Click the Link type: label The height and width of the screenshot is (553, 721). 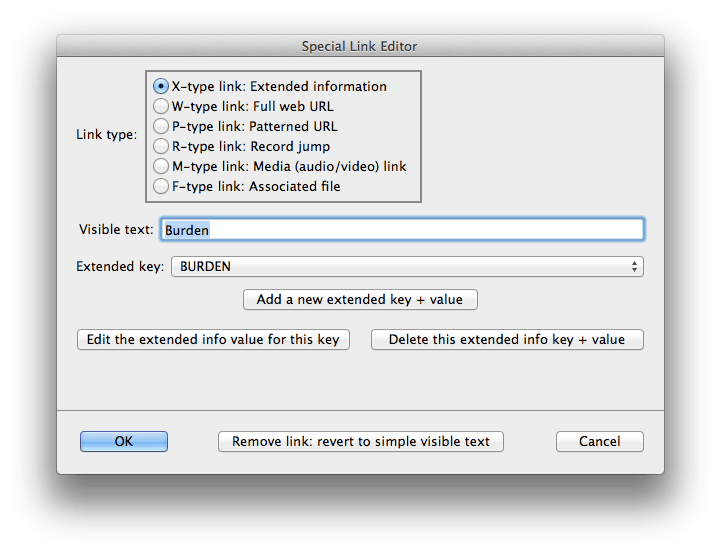(107, 135)
